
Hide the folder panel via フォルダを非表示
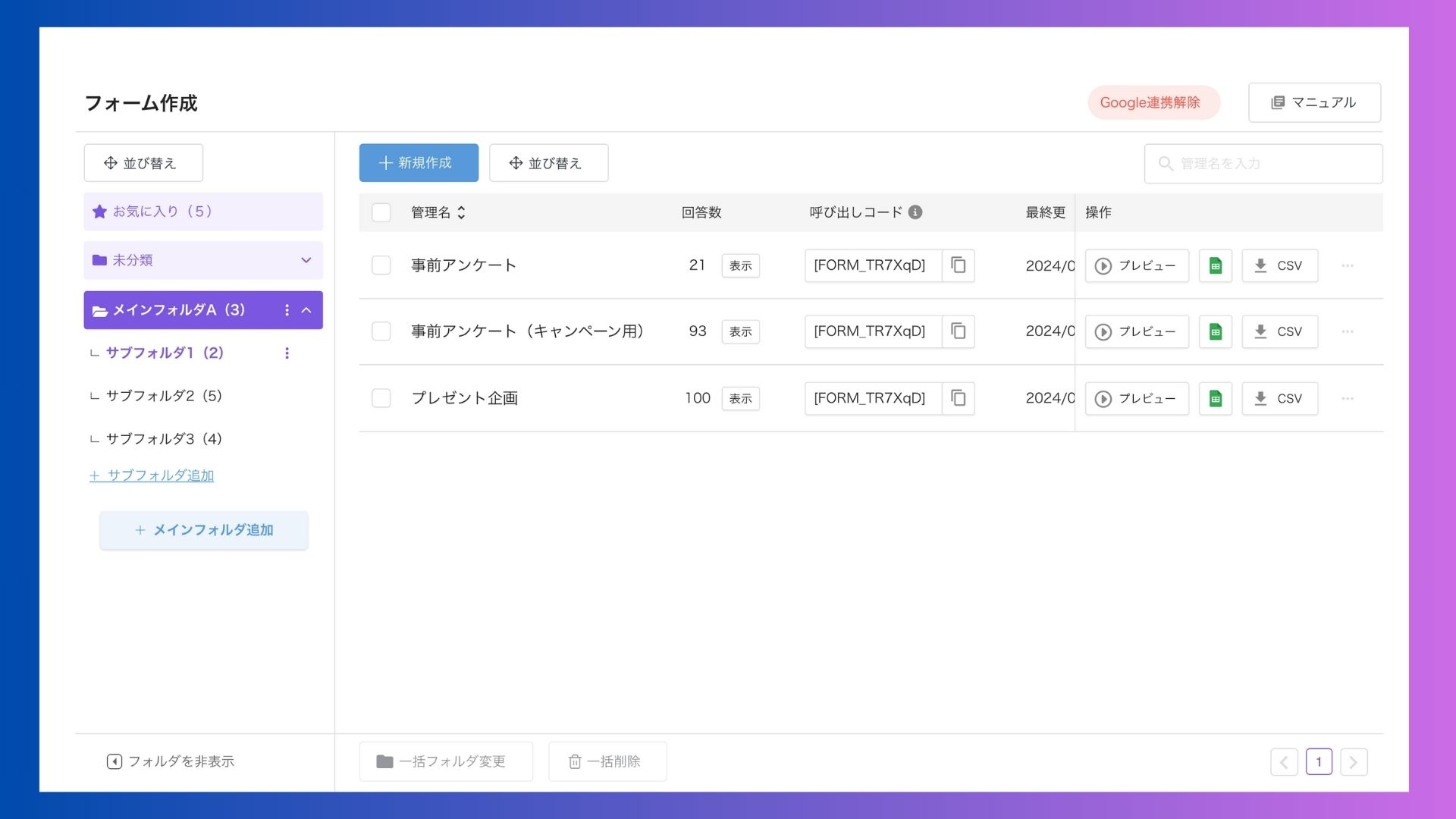[171, 761]
